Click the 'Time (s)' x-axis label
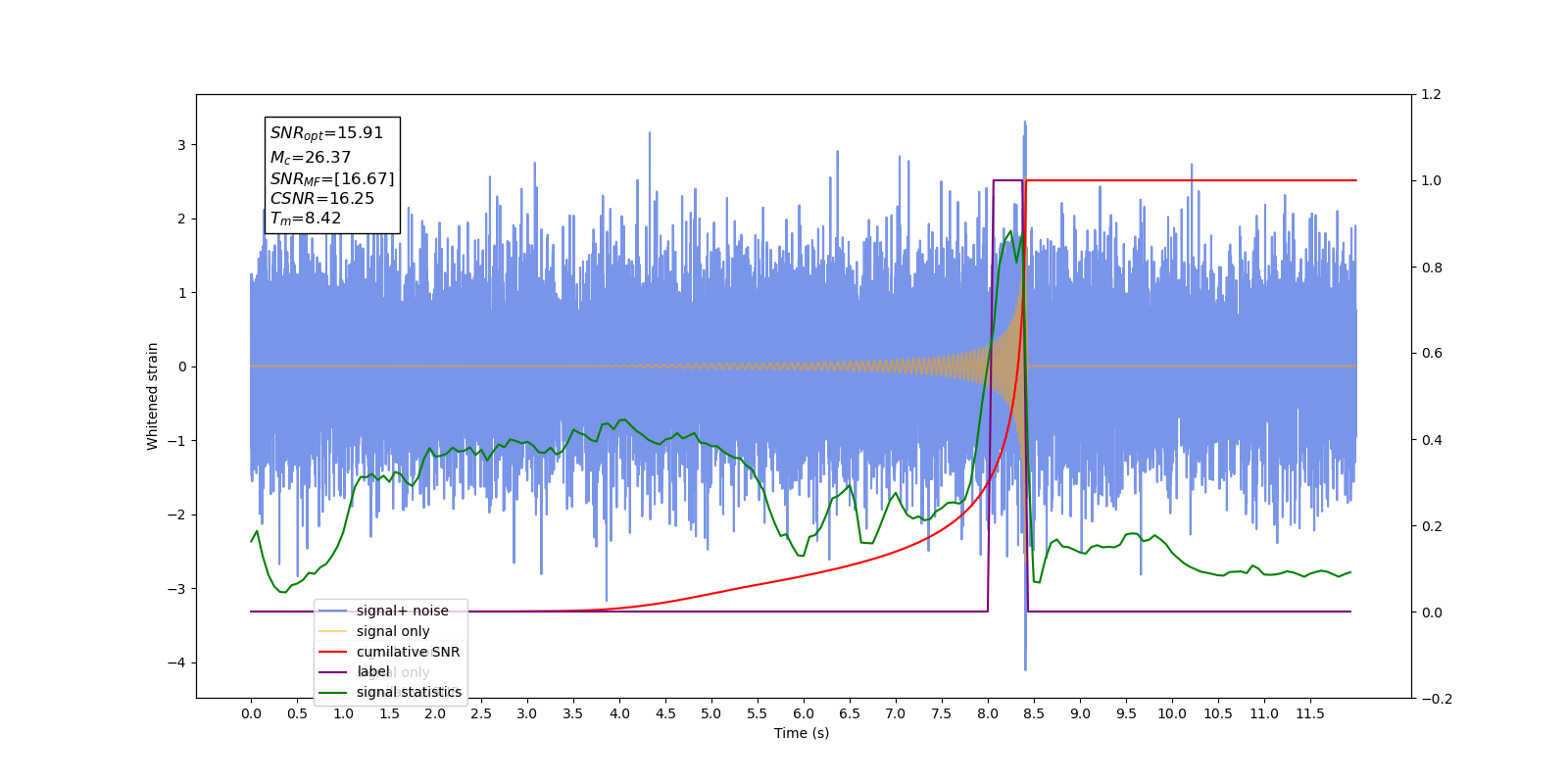 click(802, 733)
